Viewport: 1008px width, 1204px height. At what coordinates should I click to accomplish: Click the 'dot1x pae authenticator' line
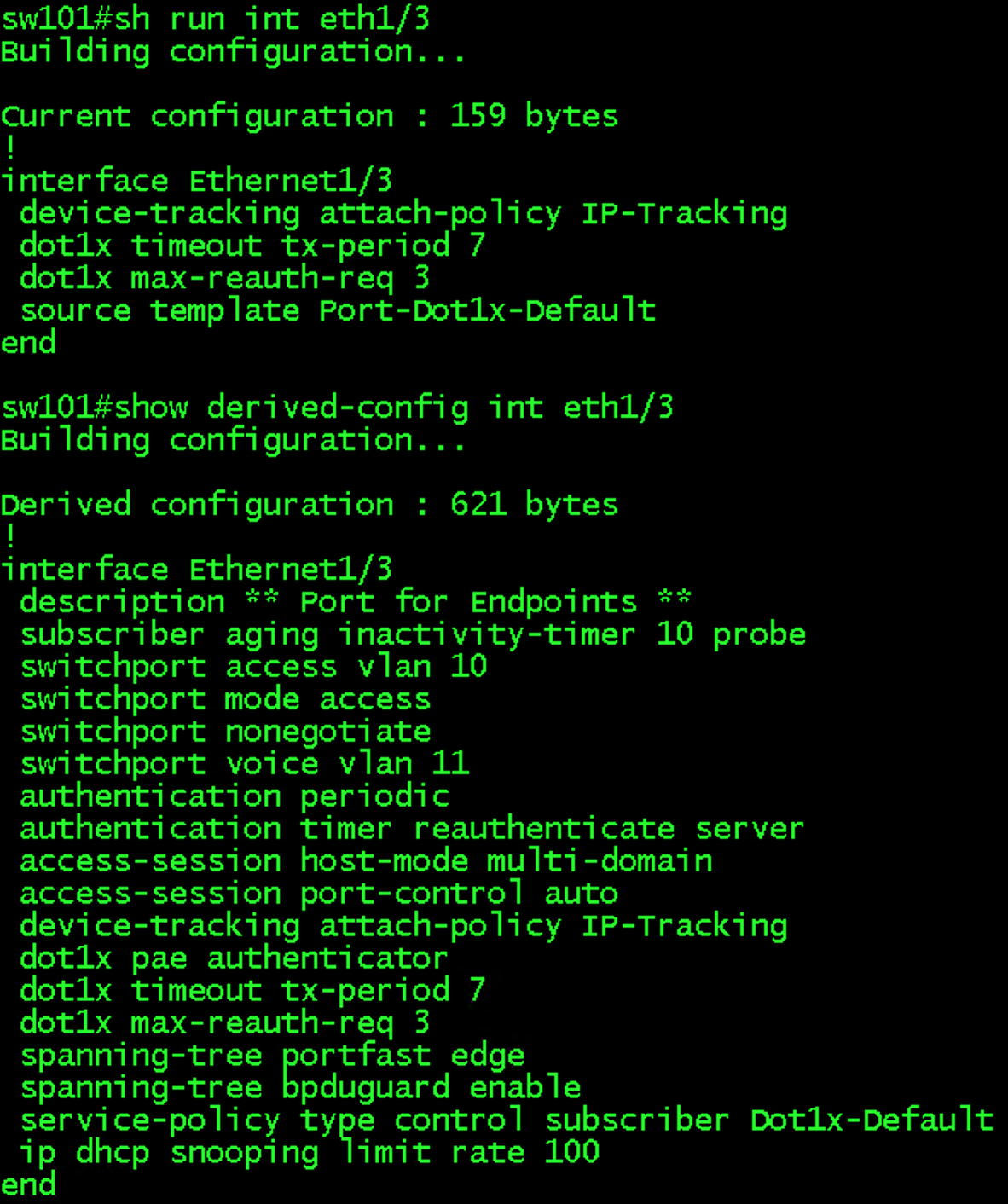(x=234, y=958)
